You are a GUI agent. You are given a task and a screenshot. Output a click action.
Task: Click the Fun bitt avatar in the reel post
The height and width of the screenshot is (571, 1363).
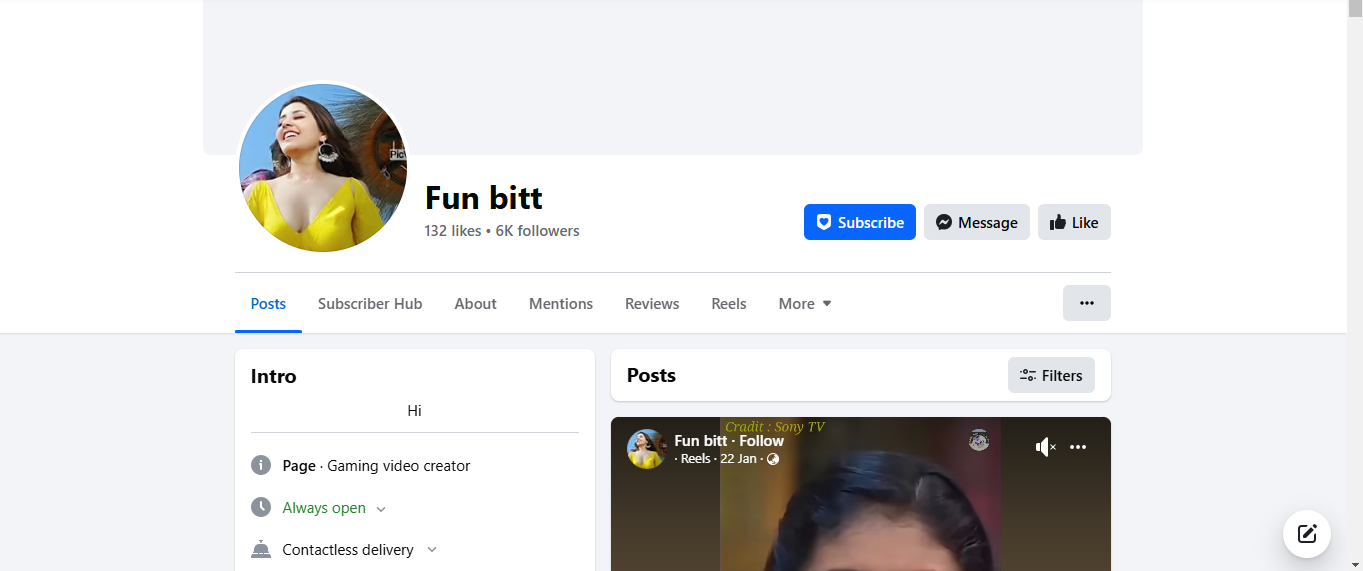(x=647, y=449)
